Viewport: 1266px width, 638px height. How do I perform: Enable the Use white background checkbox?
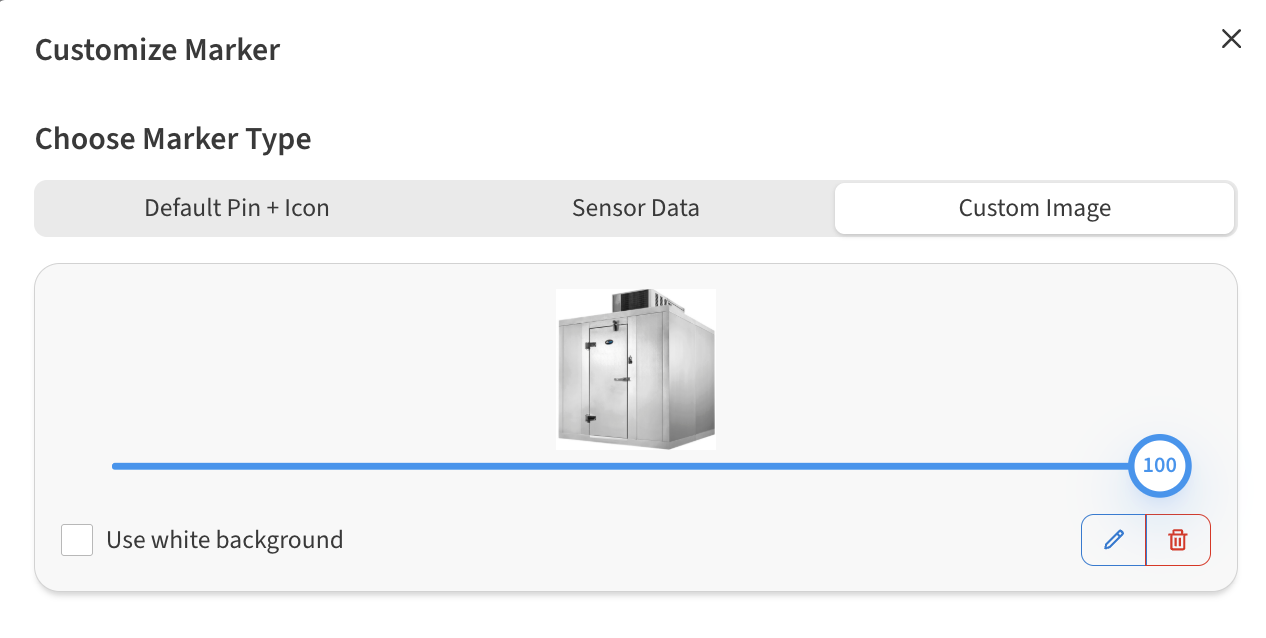(x=77, y=540)
